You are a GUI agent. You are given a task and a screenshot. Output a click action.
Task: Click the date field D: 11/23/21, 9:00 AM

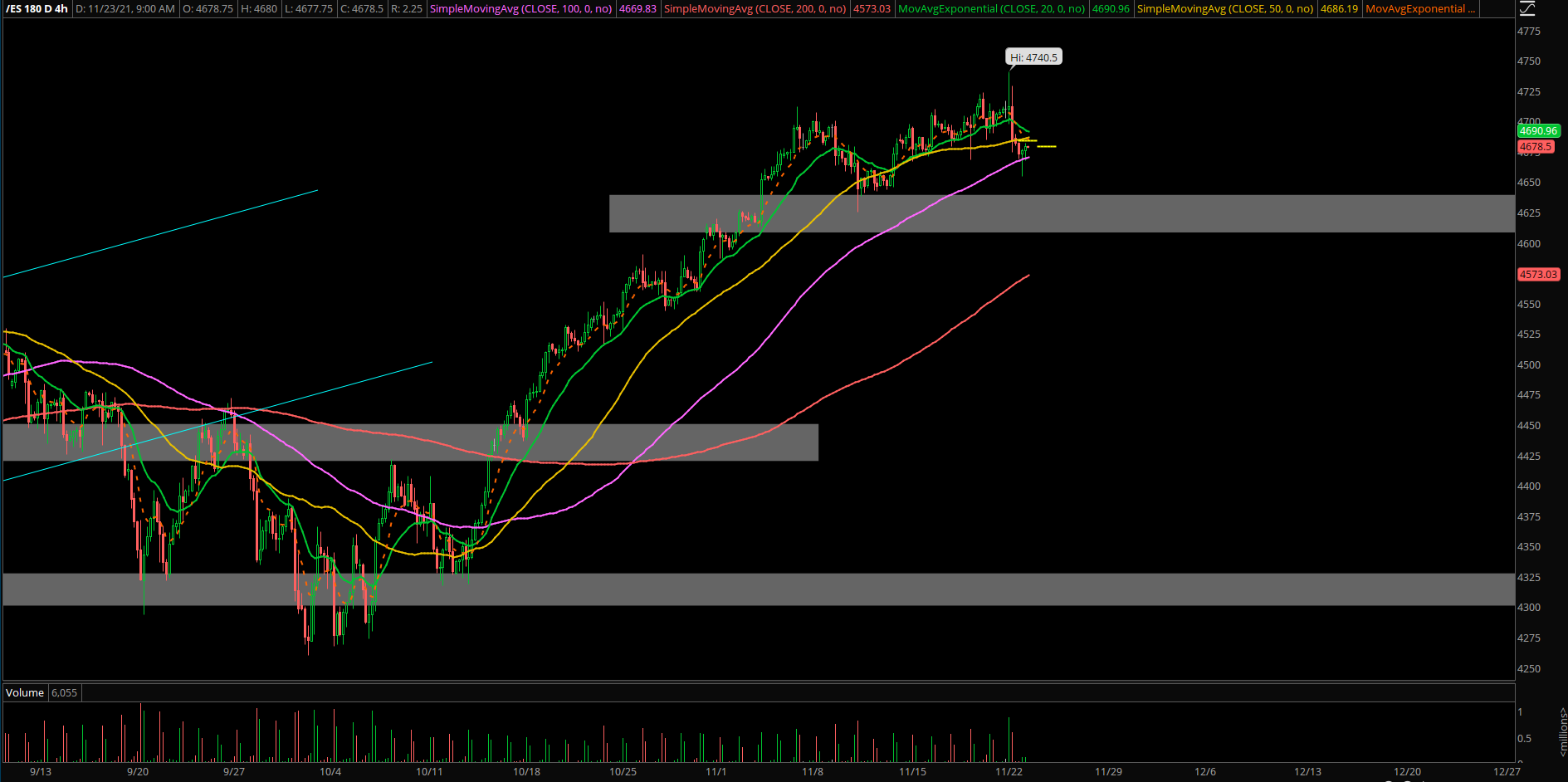point(125,8)
